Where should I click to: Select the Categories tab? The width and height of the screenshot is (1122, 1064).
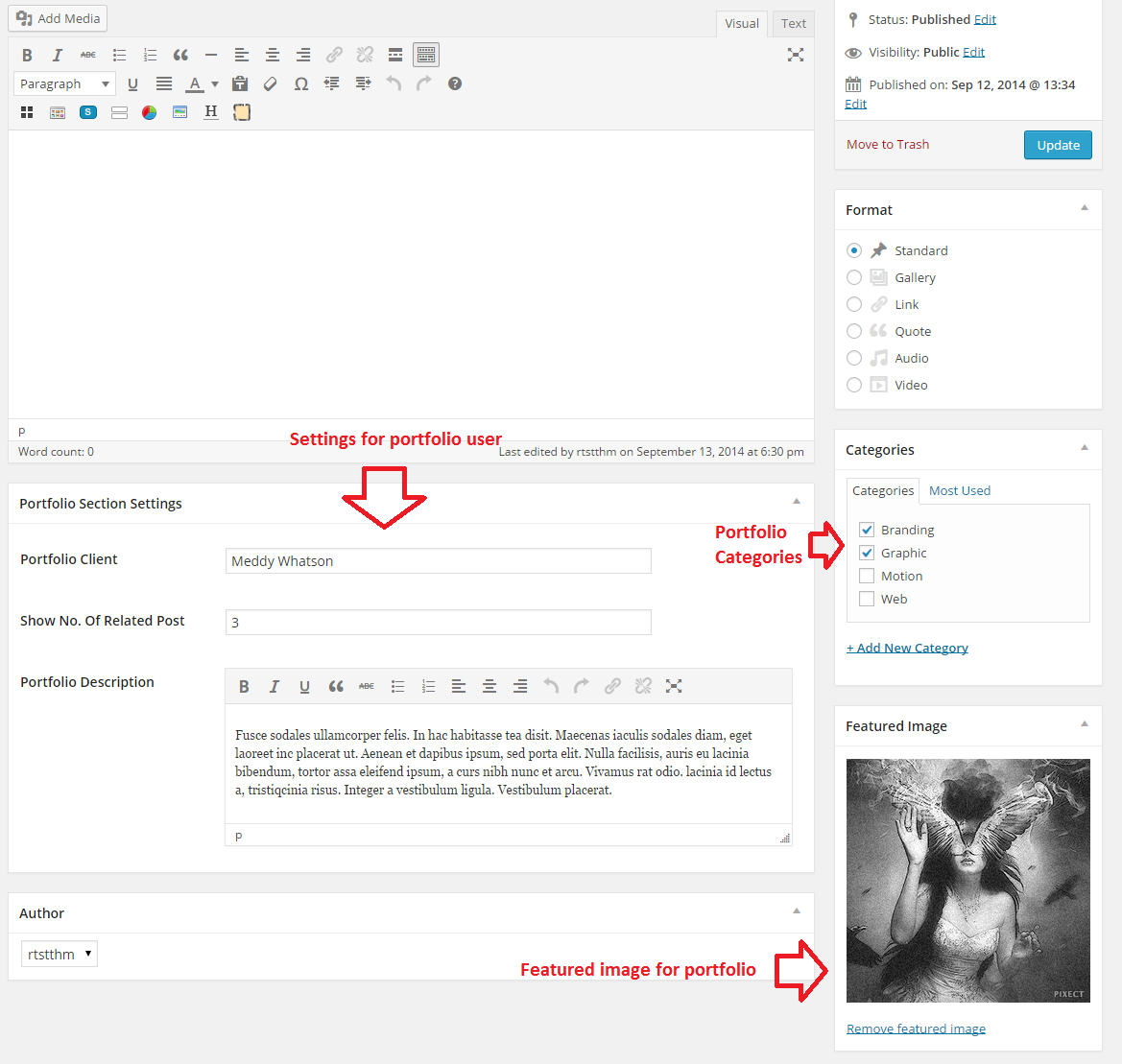pyautogui.click(x=883, y=491)
